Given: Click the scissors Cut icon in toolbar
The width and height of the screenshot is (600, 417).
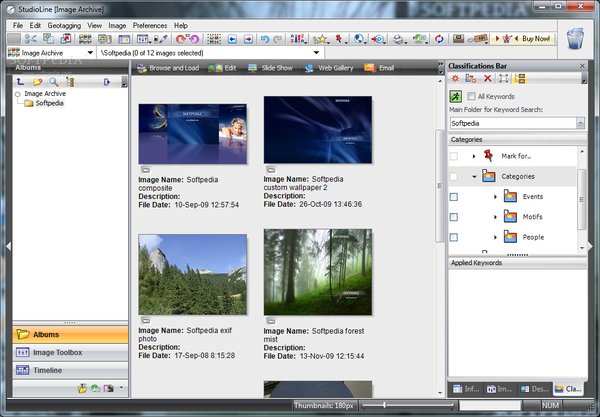Looking at the screenshot, I should (30, 39).
